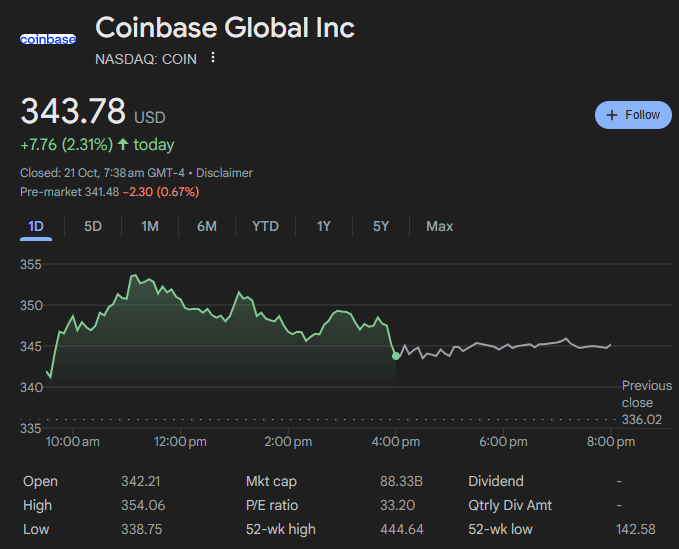Screen dimensions: 679x549
Task: Select the YTD time range
Action: tap(265, 226)
